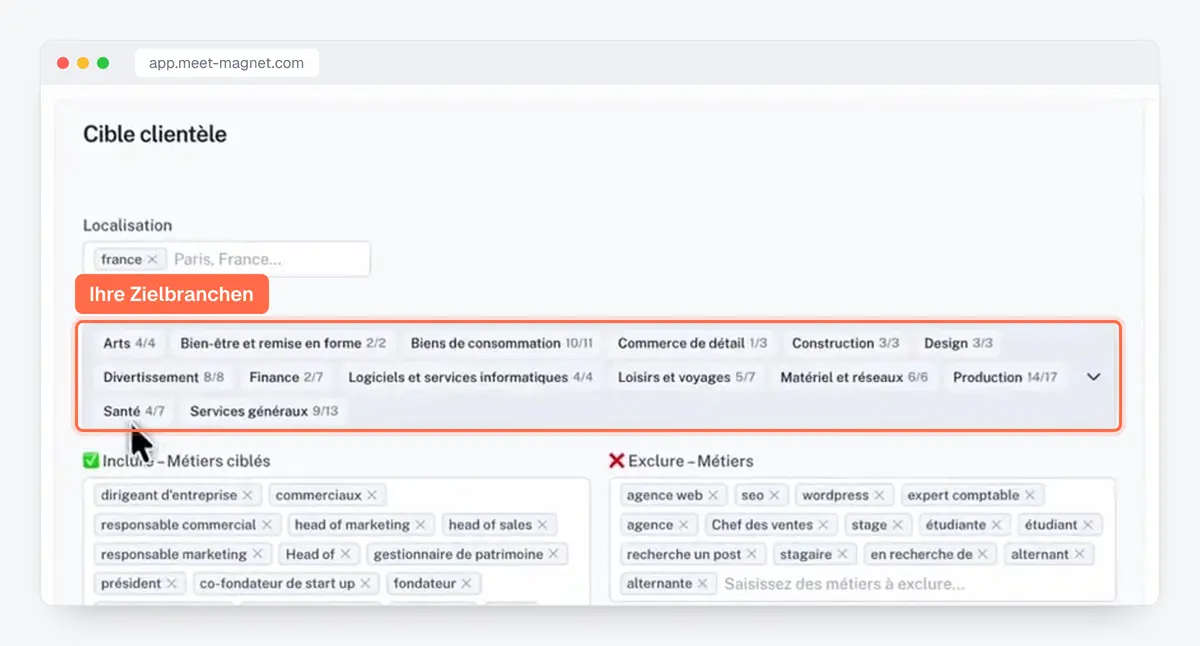Open 'Bien-être et remise en forme' group

[x=283, y=343]
